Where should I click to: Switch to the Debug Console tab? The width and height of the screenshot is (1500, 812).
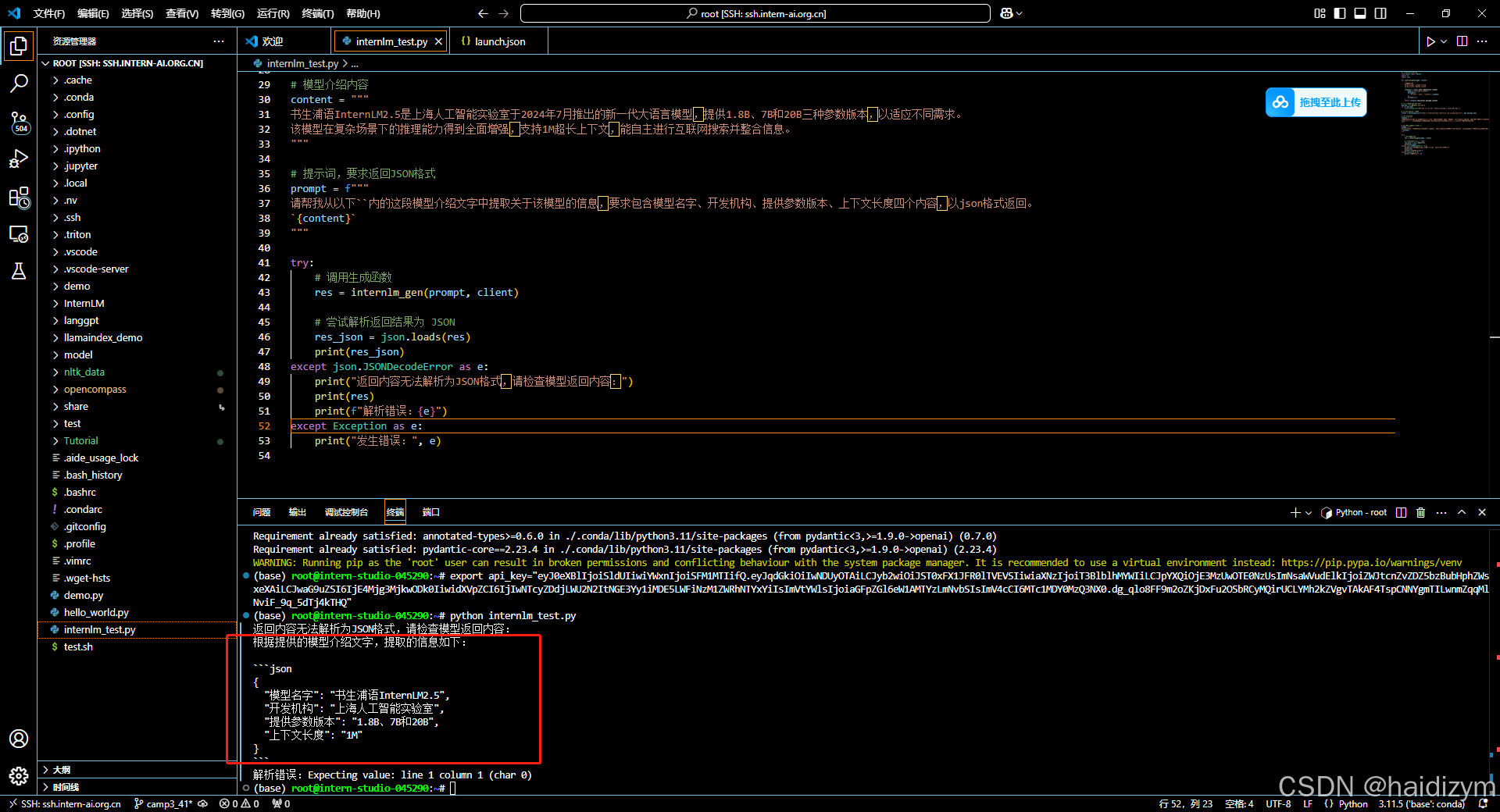[346, 512]
